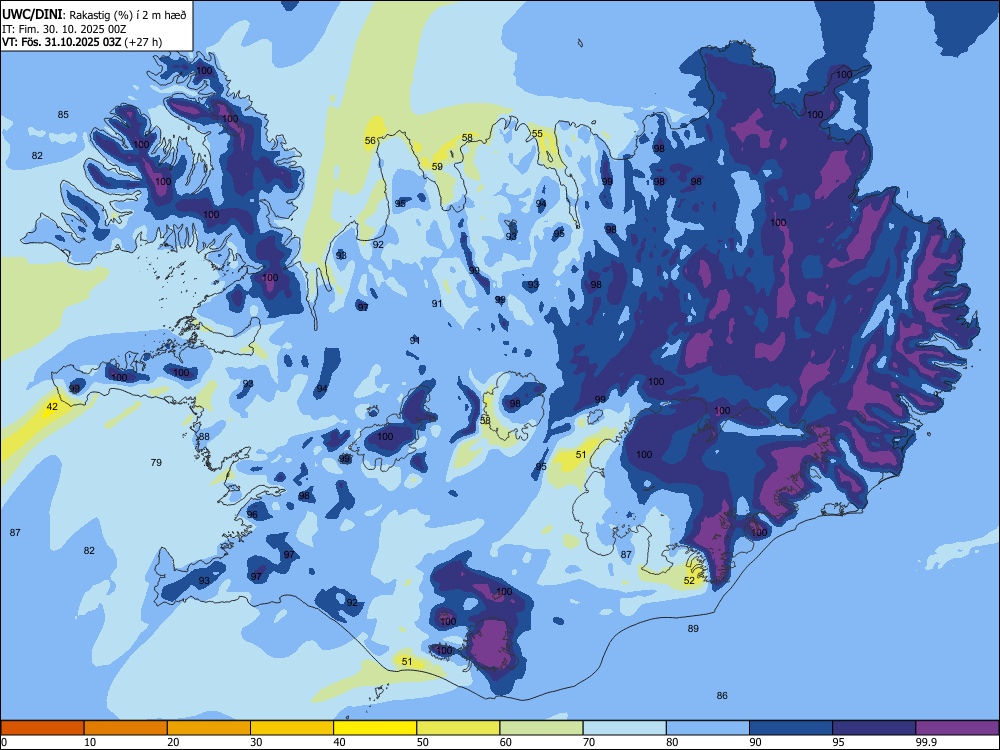1000x750 pixels.
Task: Click the medium blue 80–90 legend swatch
Action: [x=708, y=728]
